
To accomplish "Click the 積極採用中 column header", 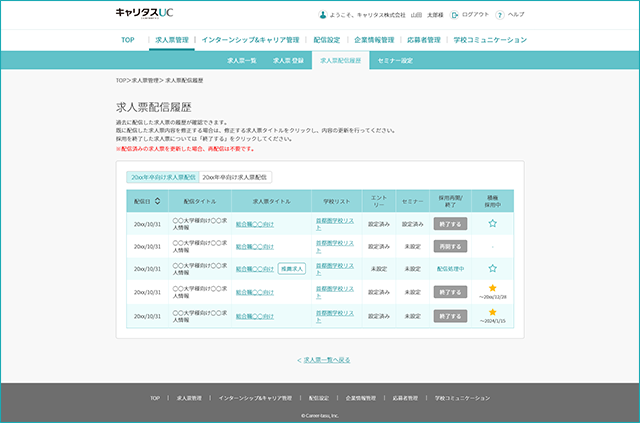I will [x=493, y=201].
